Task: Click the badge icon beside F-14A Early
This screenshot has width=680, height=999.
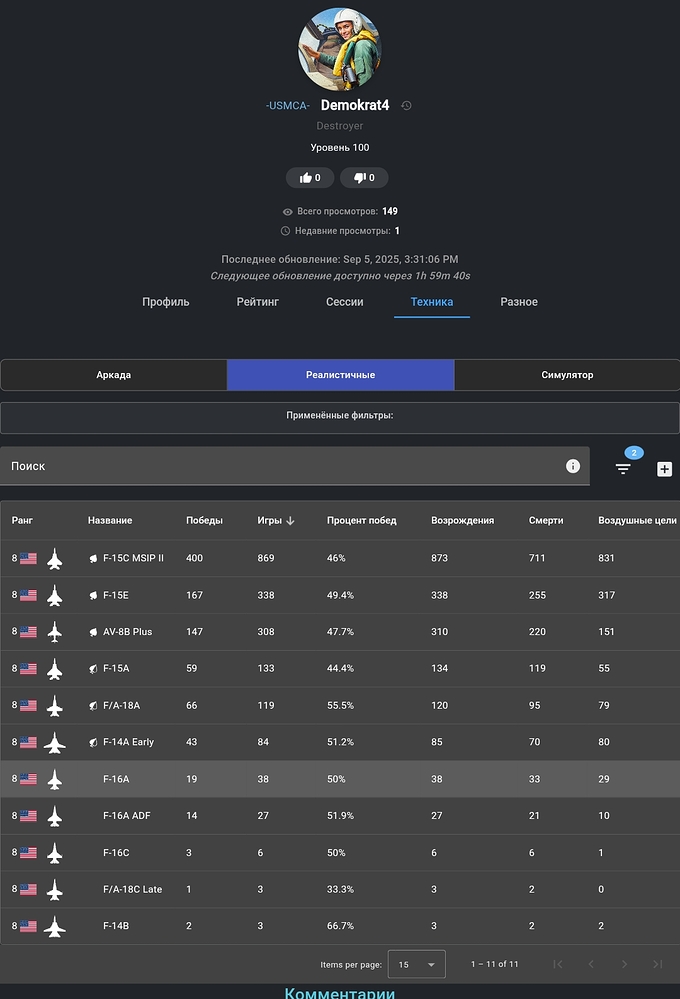Action: (x=93, y=743)
